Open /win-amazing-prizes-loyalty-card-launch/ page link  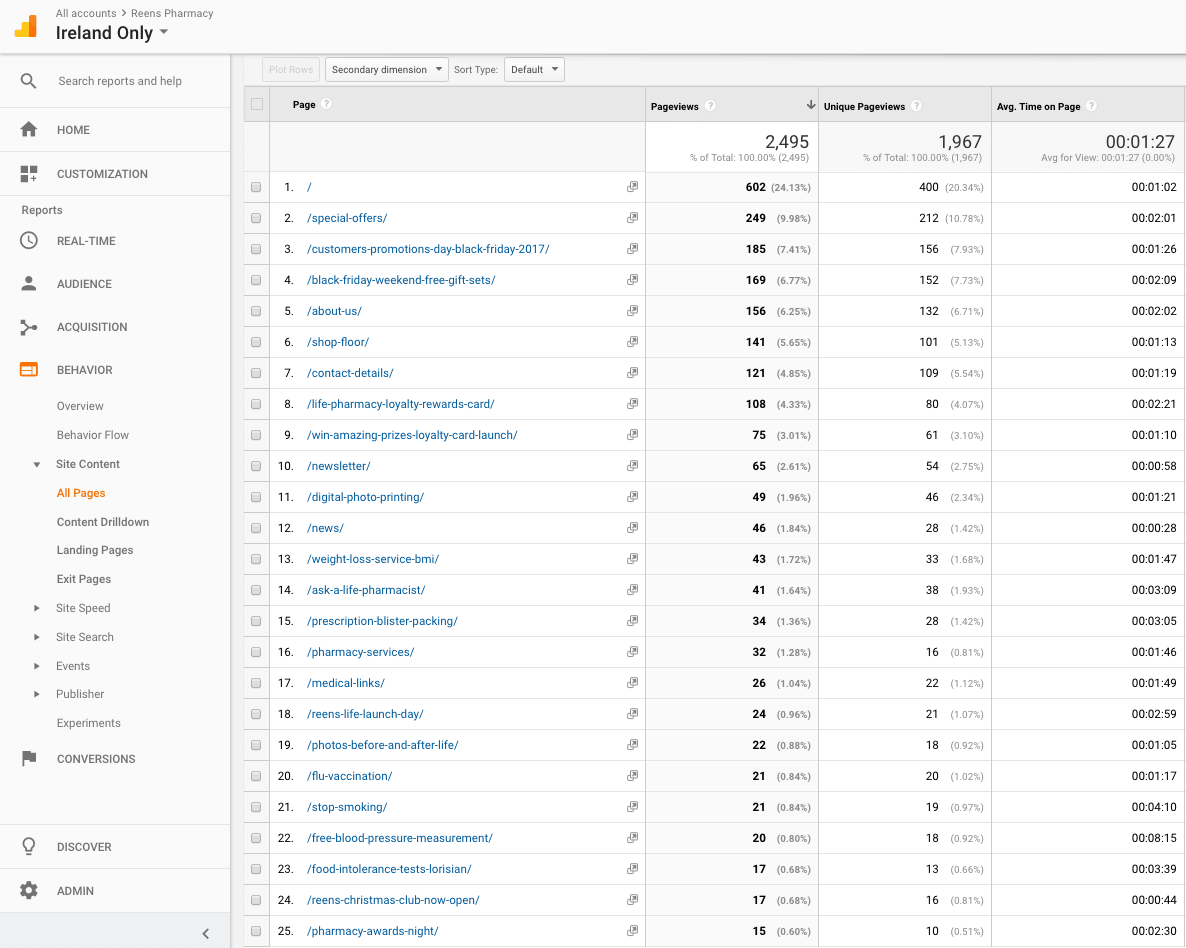(x=412, y=435)
